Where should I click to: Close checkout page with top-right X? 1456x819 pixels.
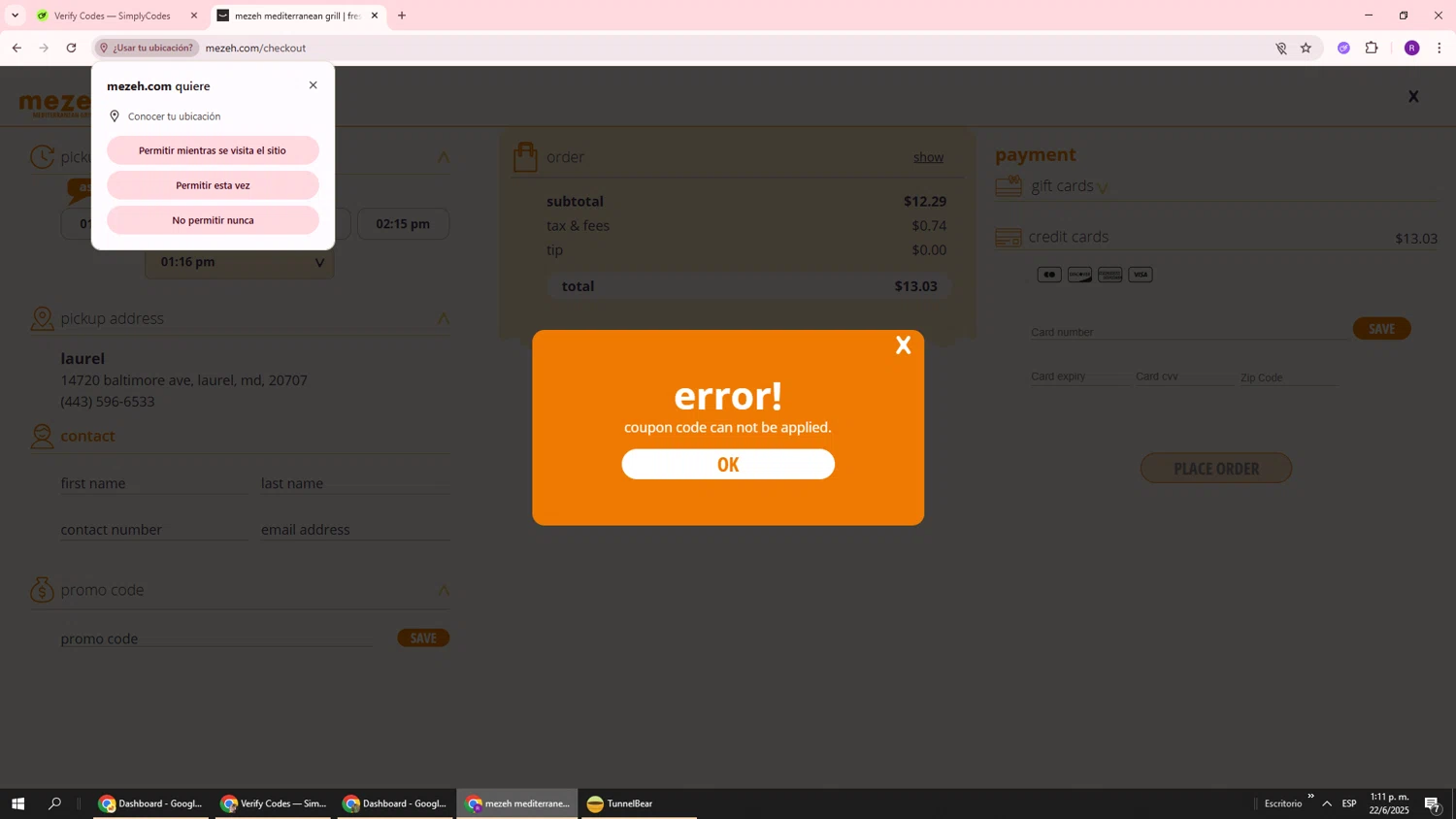[1413, 96]
